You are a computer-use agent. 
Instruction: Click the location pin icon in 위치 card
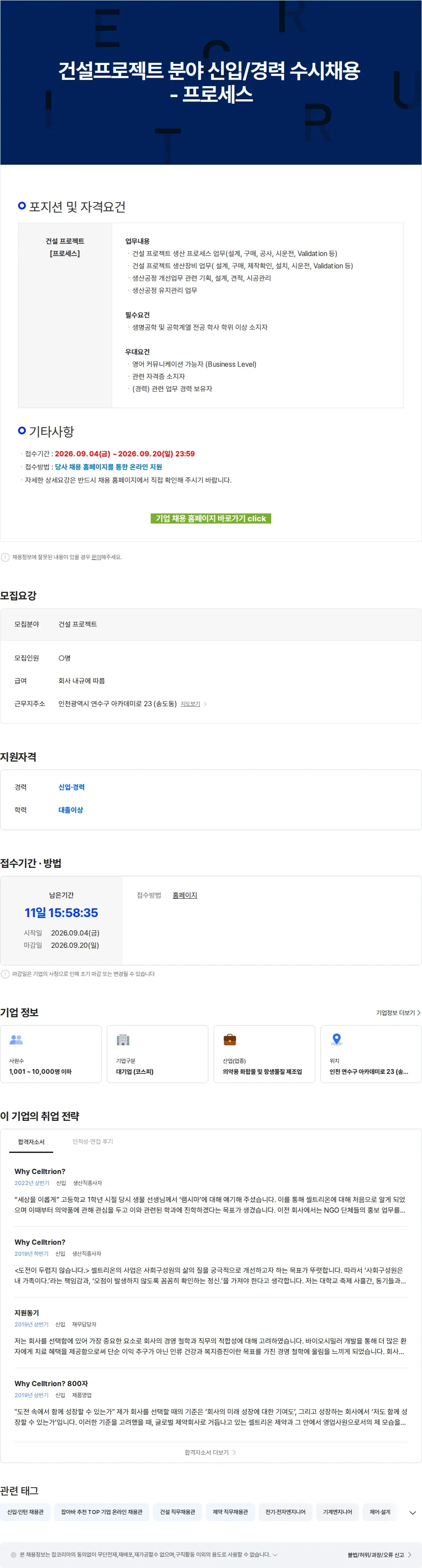[336, 1040]
